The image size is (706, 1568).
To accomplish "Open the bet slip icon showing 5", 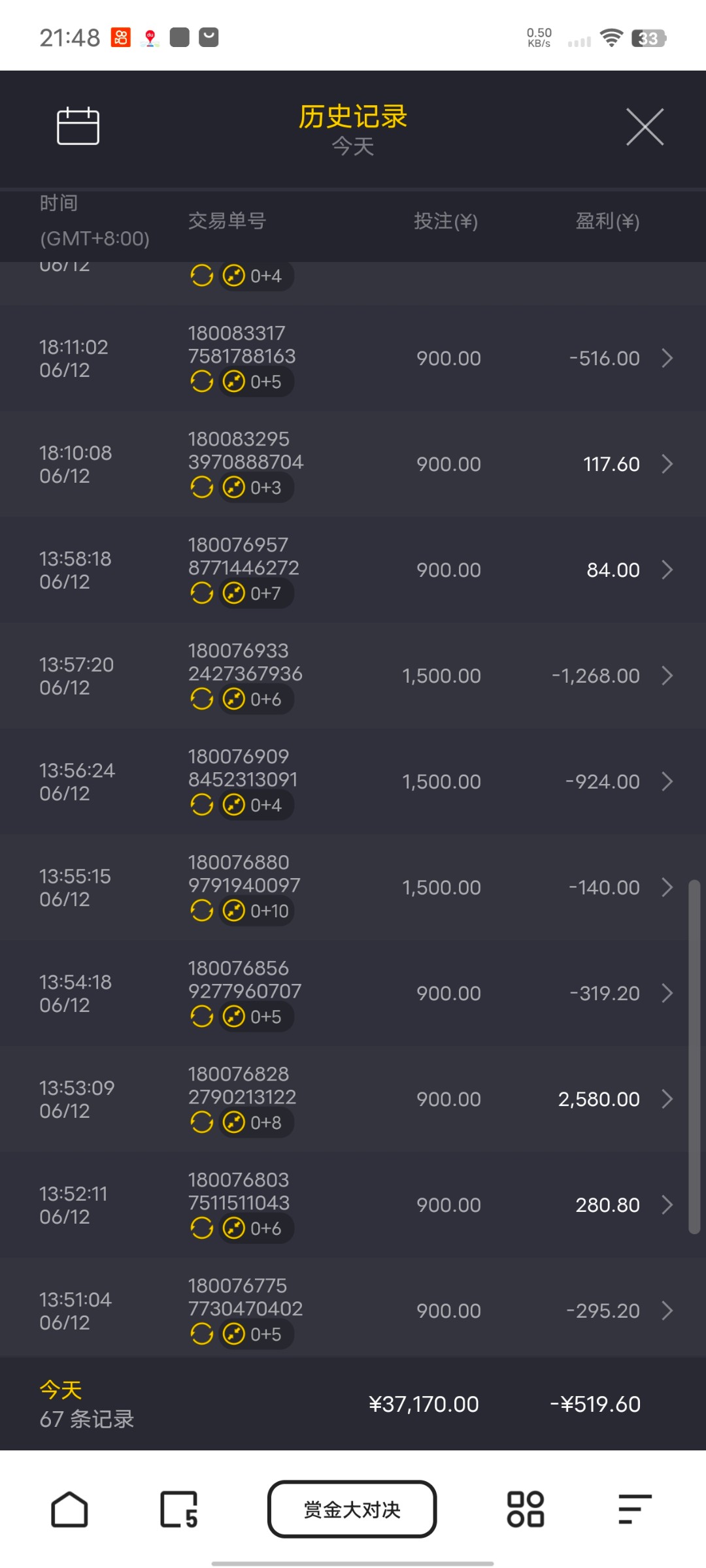I will point(178,1509).
